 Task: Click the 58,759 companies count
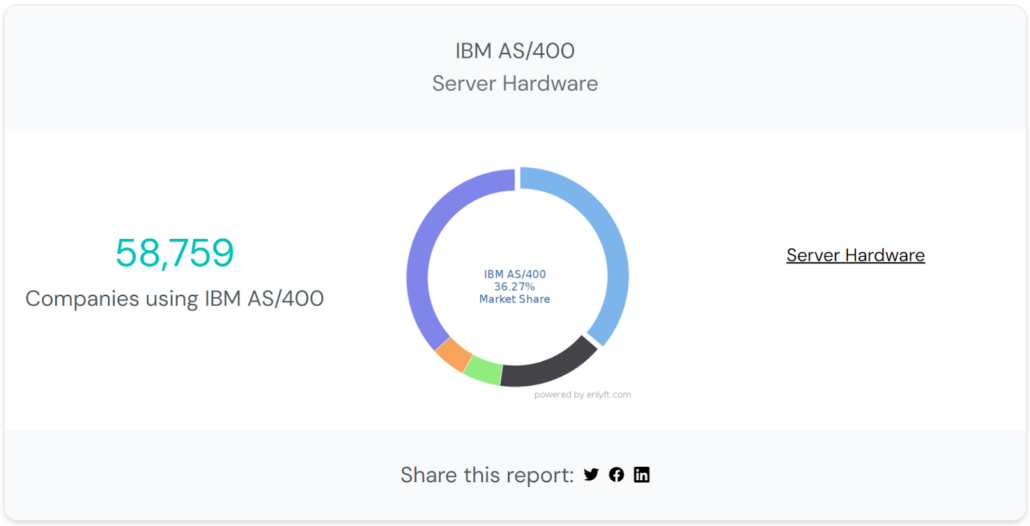click(x=175, y=253)
